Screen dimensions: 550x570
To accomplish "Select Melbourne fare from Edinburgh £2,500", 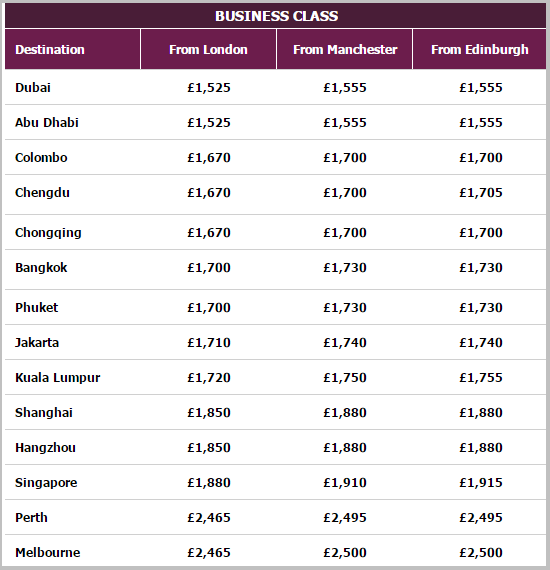I will (481, 553).
